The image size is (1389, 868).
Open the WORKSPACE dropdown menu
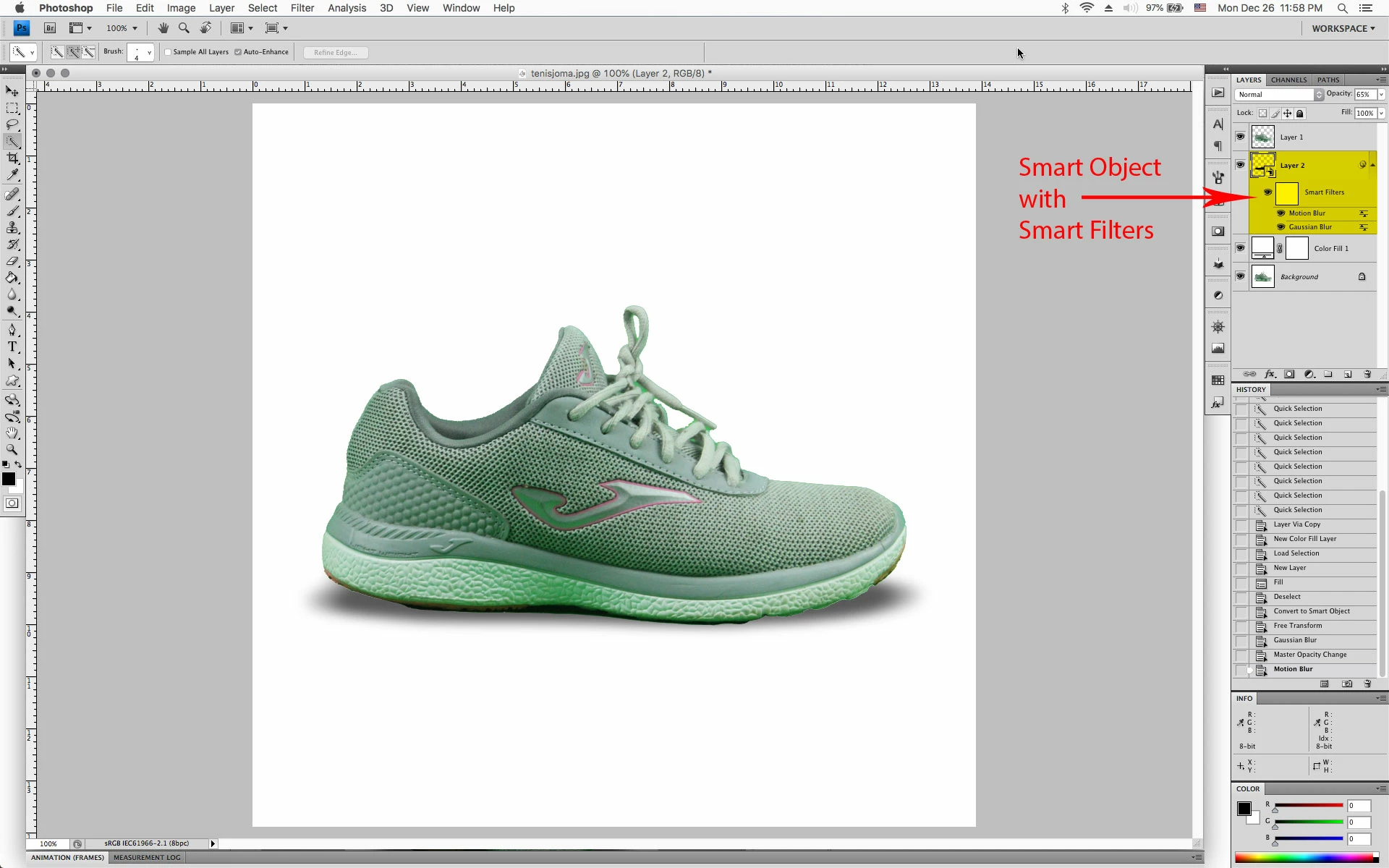(1343, 28)
